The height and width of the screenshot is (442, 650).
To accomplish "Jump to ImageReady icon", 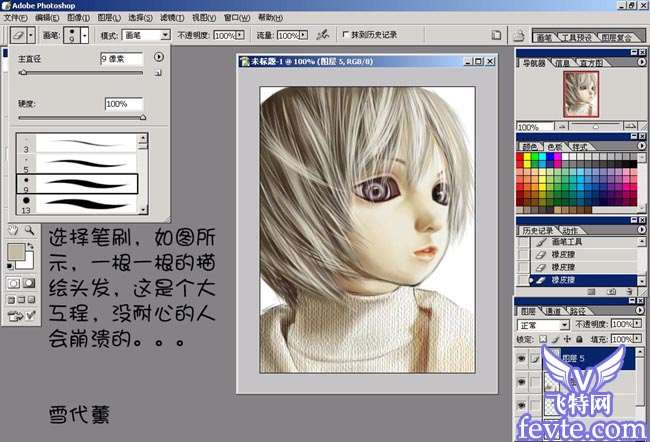I will coord(21,316).
